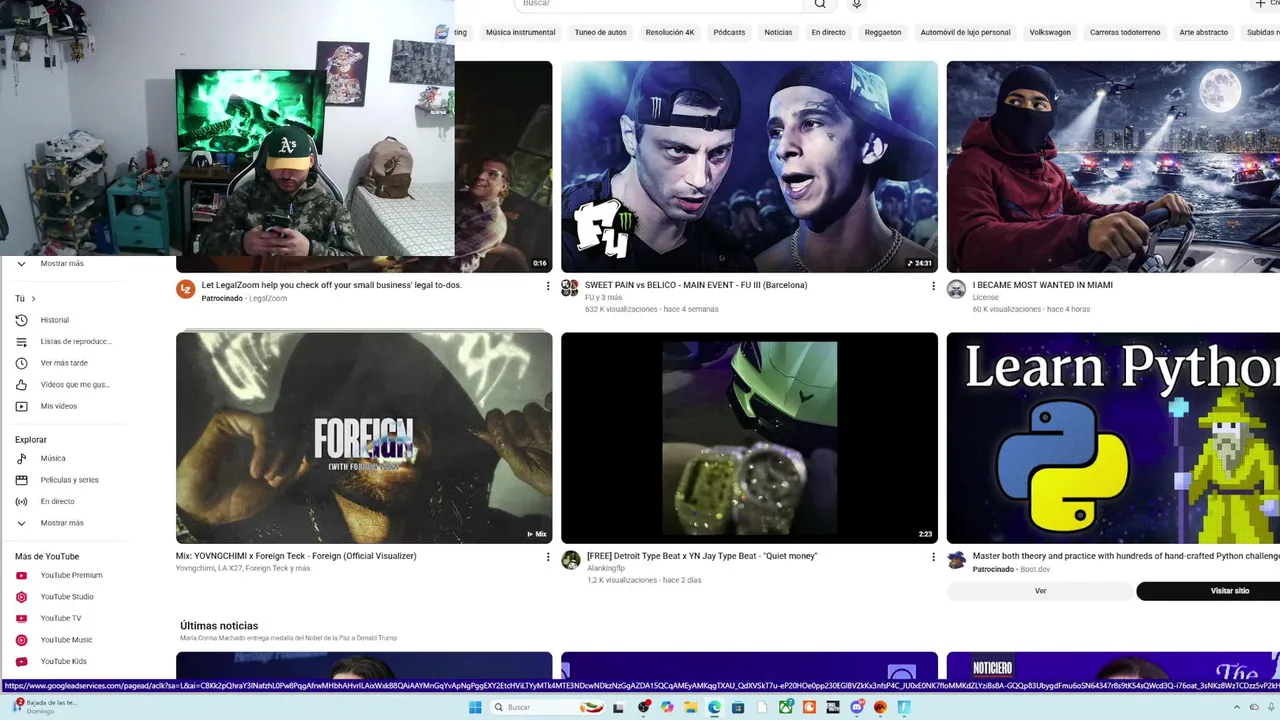This screenshot has width=1280, height=720.
Task: Play the Most Wanted in Miami thumbnail
Action: tap(1113, 167)
